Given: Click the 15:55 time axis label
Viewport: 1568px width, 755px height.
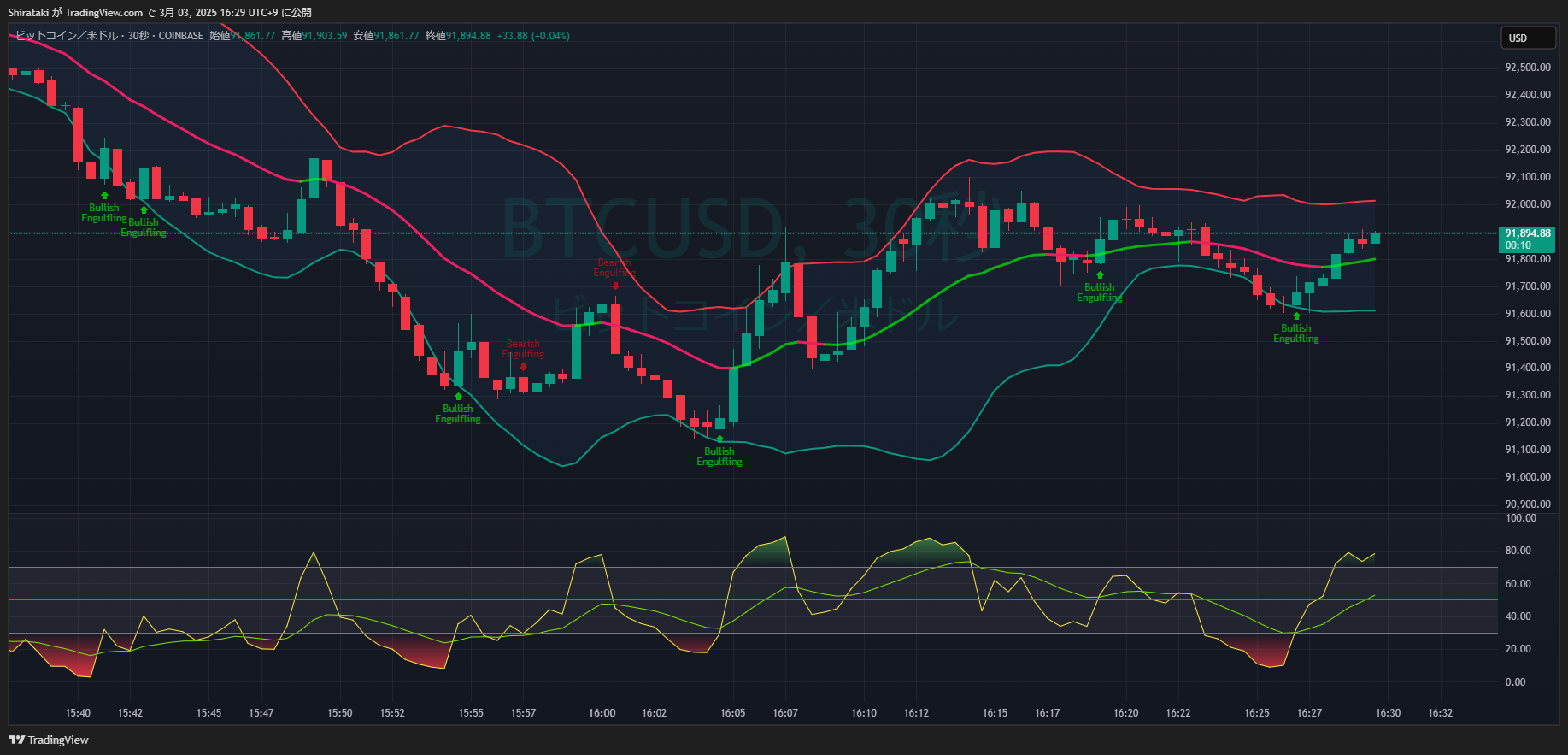Looking at the screenshot, I should point(471,713).
